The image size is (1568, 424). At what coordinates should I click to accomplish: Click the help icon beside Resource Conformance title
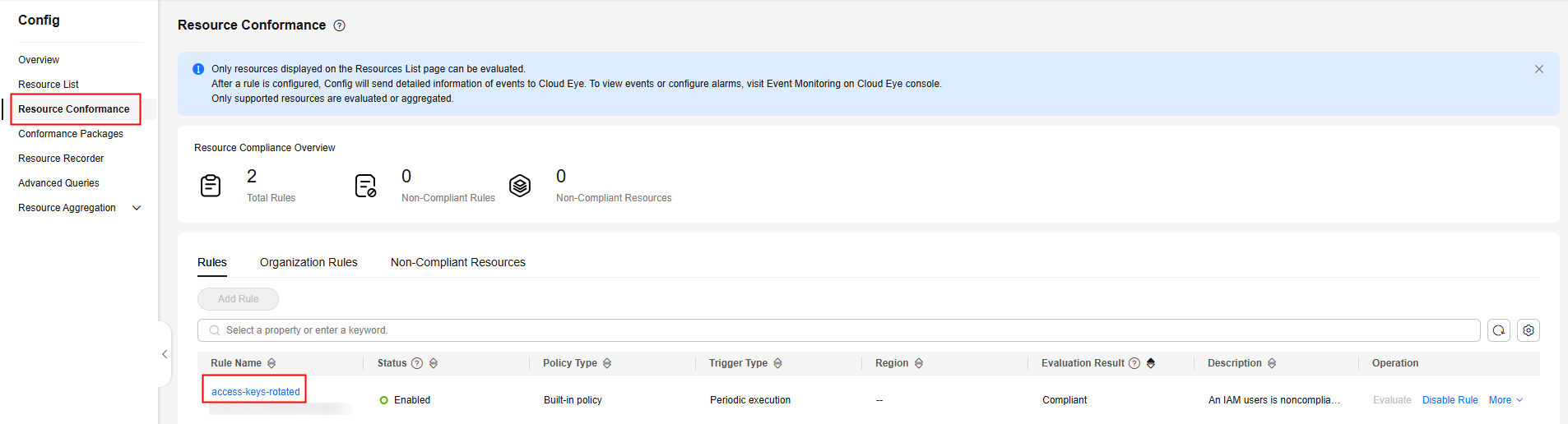click(x=340, y=25)
